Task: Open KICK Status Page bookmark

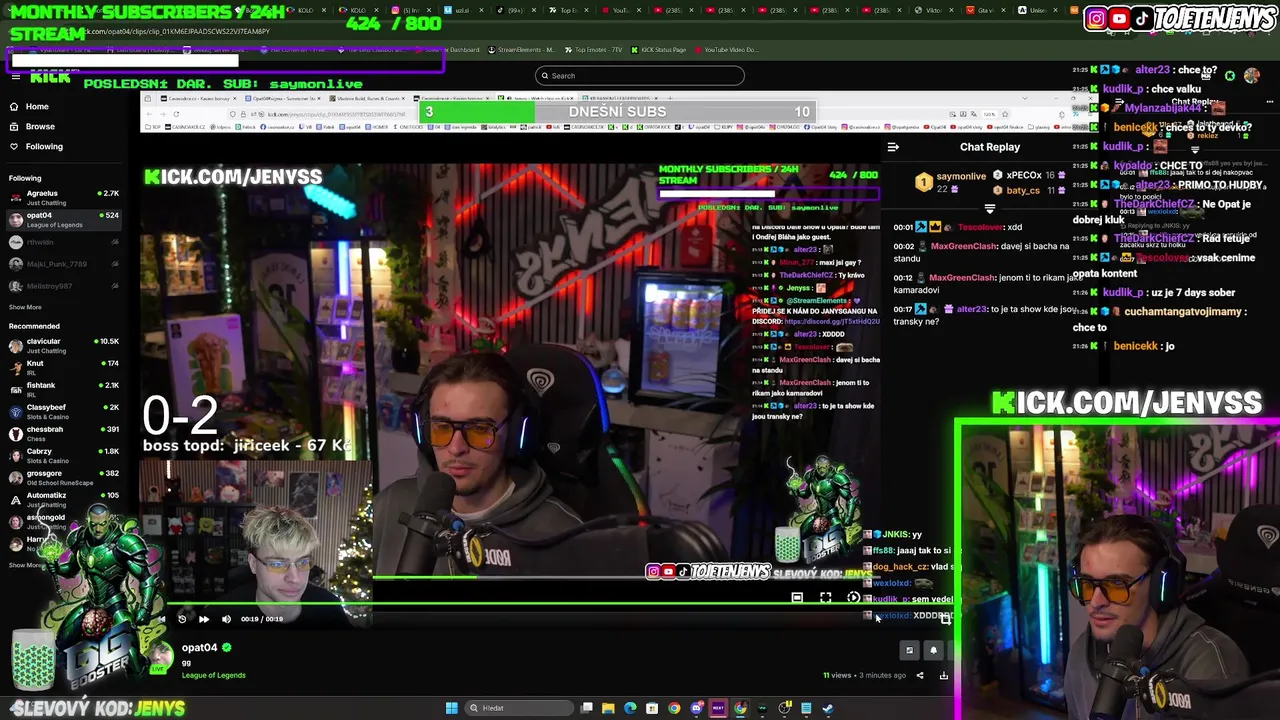Action: tap(658, 50)
